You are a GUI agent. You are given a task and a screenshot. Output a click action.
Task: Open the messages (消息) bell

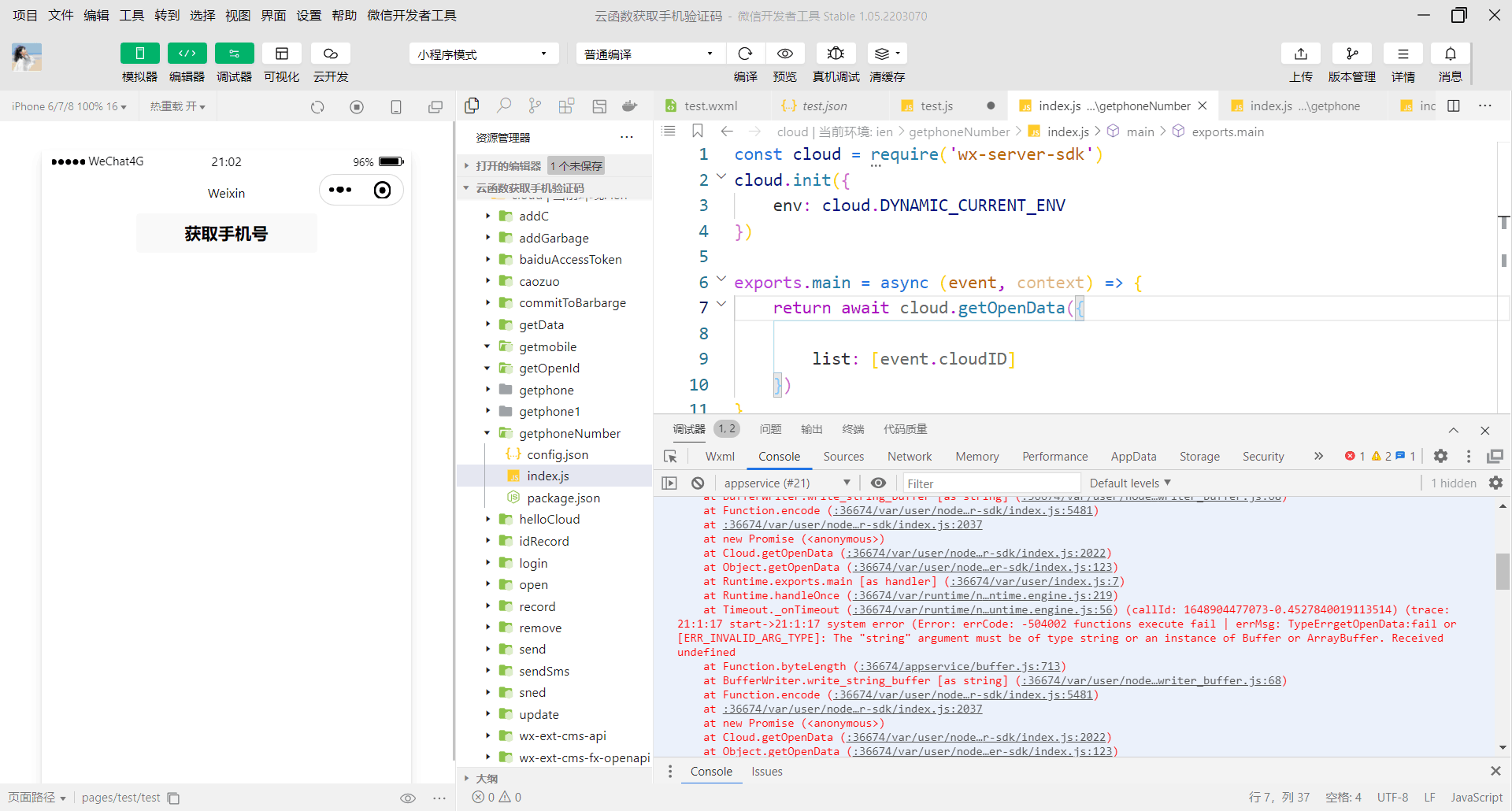point(1451,54)
